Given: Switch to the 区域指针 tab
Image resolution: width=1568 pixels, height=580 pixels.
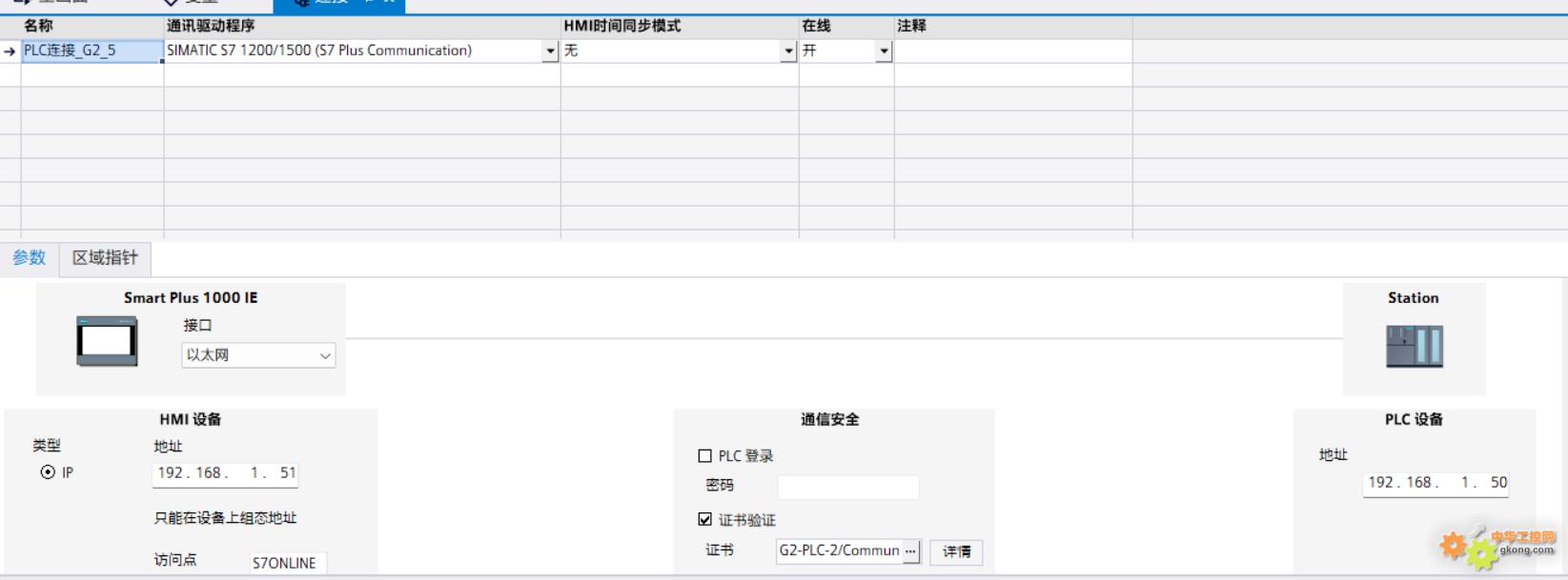Looking at the screenshot, I should (105, 258).
